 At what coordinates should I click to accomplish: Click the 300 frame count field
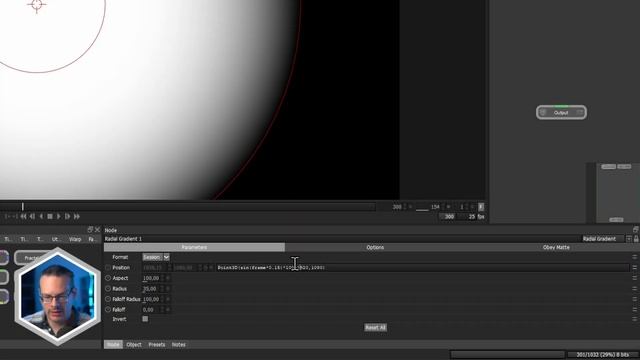click(x=448, y=216)
